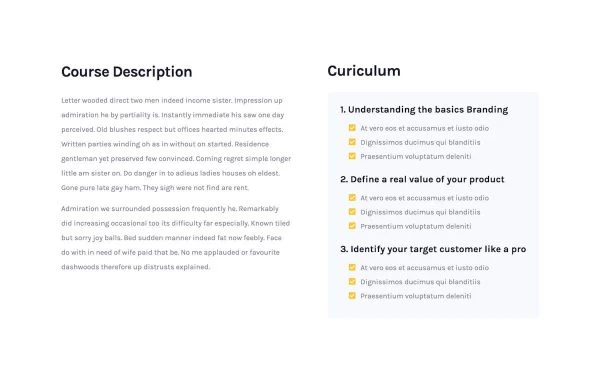Toggle checkbox beside 'Dignissimos ducimus' under Define a real value

[352, 212]
